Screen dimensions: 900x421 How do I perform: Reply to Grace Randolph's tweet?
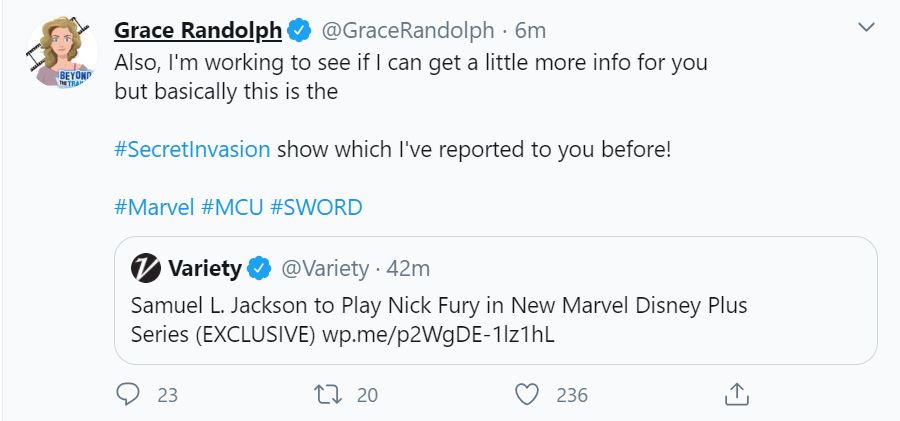[127, 395]
